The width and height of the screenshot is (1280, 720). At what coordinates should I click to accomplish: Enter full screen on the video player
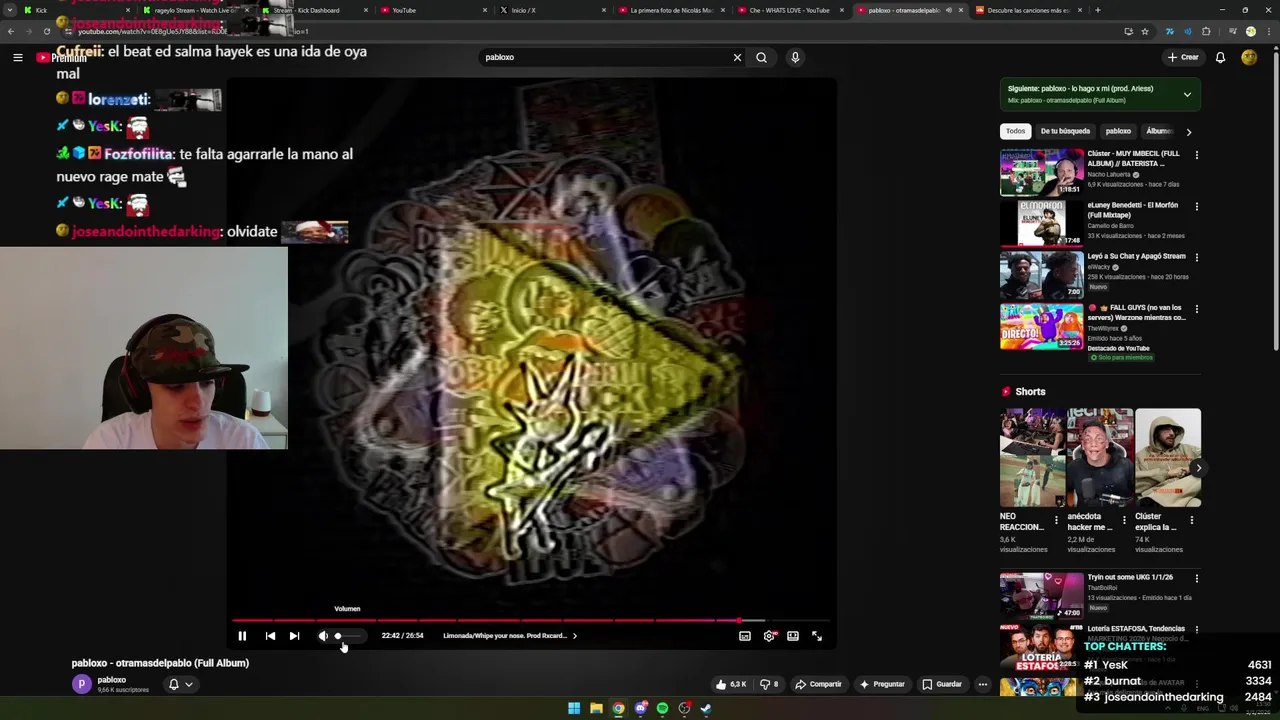tap(817, 636)
